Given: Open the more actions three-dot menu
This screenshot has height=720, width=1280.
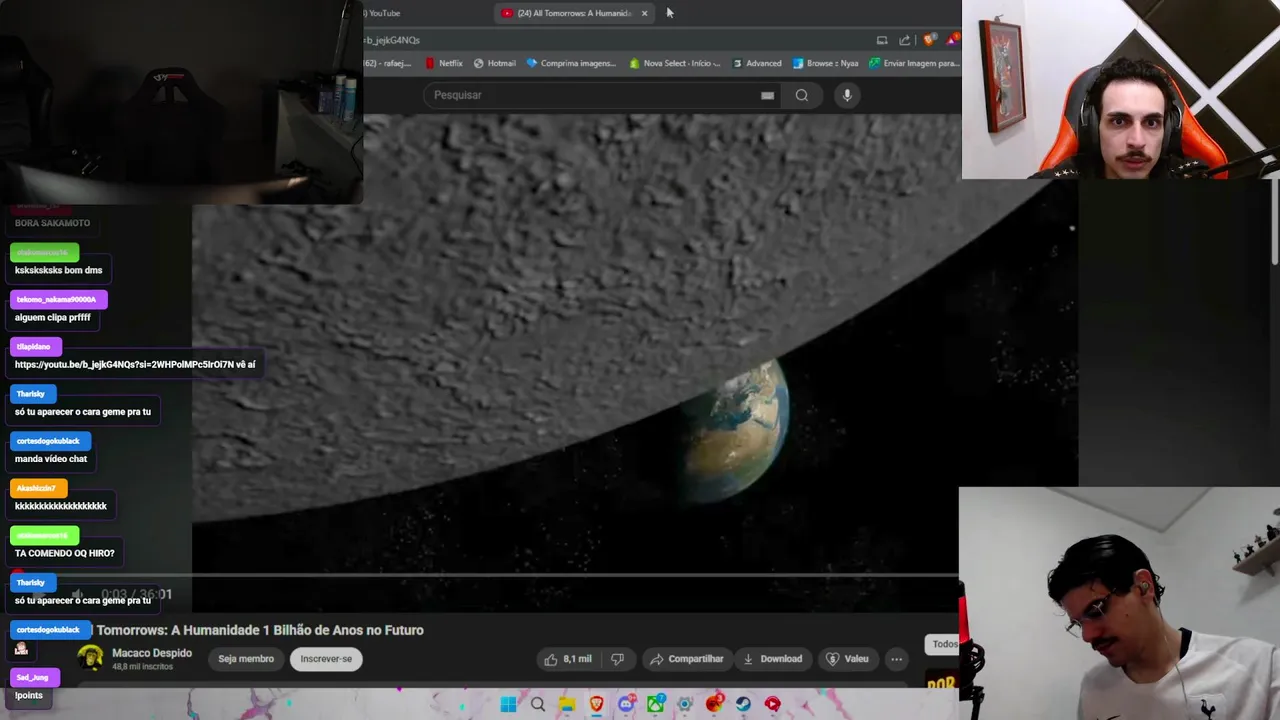Looking at the screenshot, I should click(896, 659).
